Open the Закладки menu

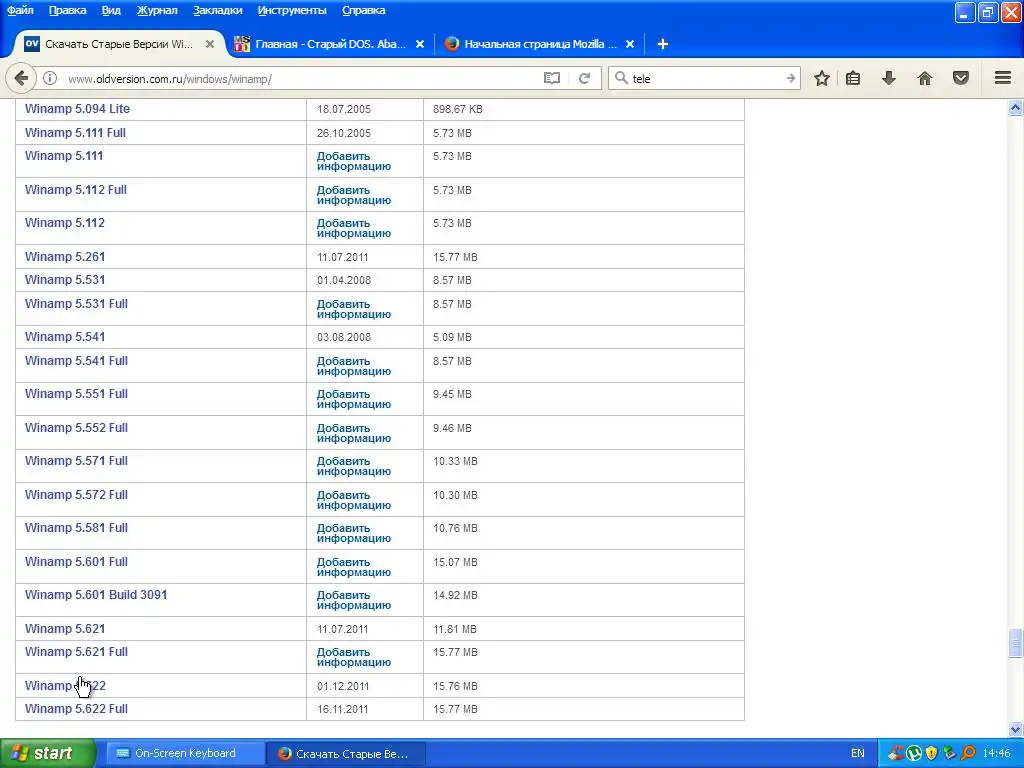[x=217, y=10]
